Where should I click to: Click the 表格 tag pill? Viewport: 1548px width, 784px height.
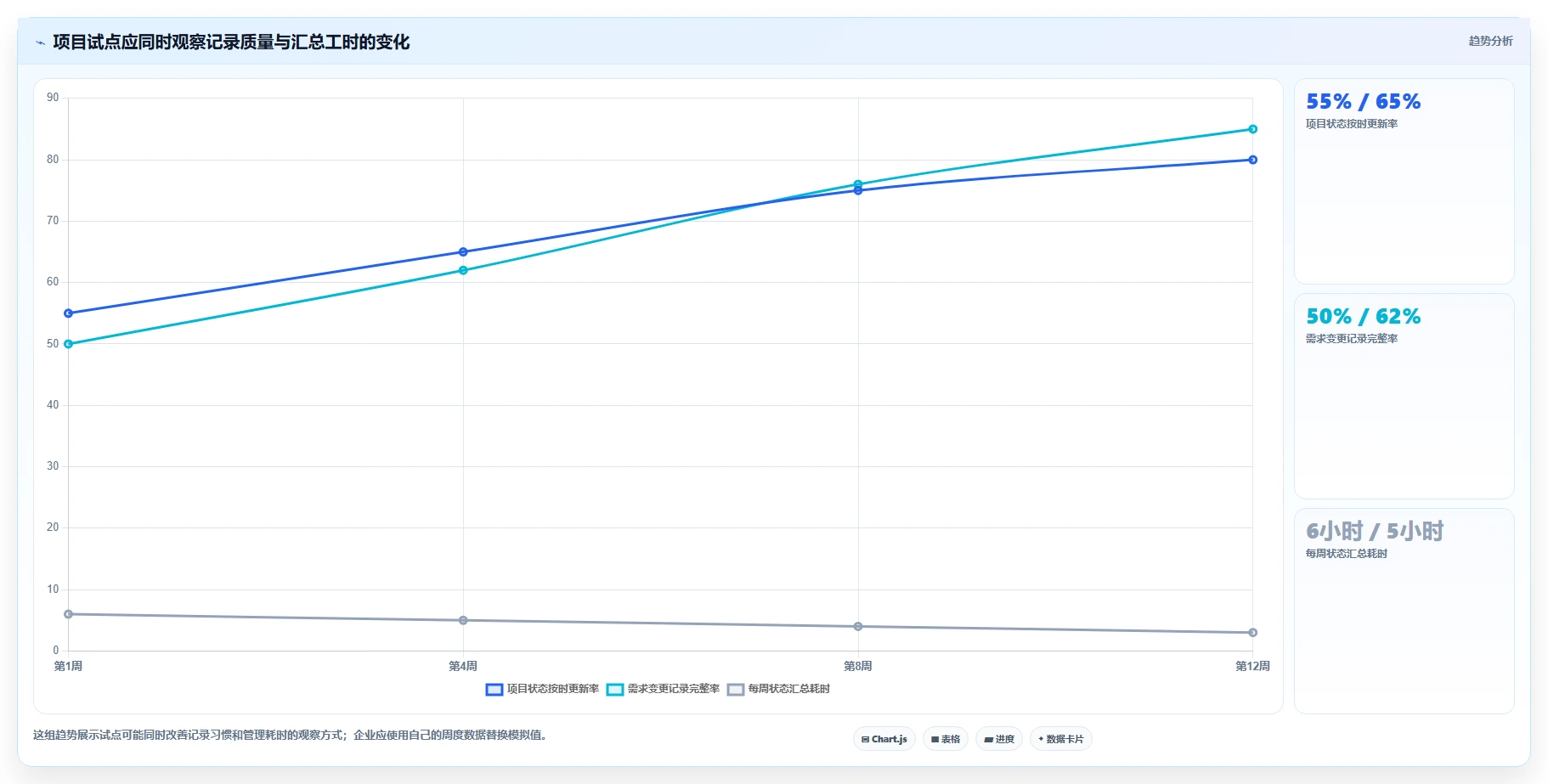[x=945, y=739]
